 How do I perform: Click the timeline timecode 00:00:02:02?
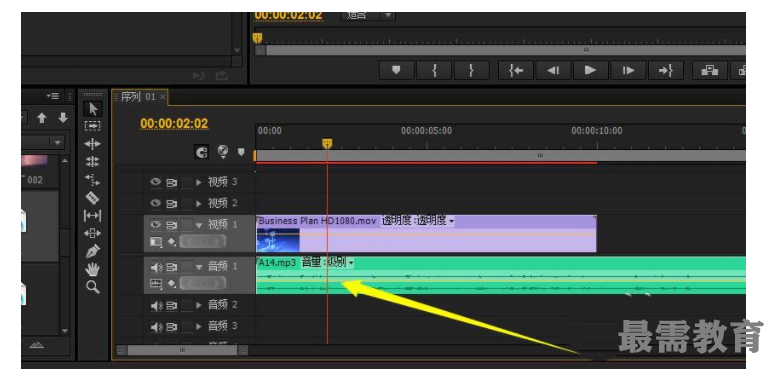(174, 124)
